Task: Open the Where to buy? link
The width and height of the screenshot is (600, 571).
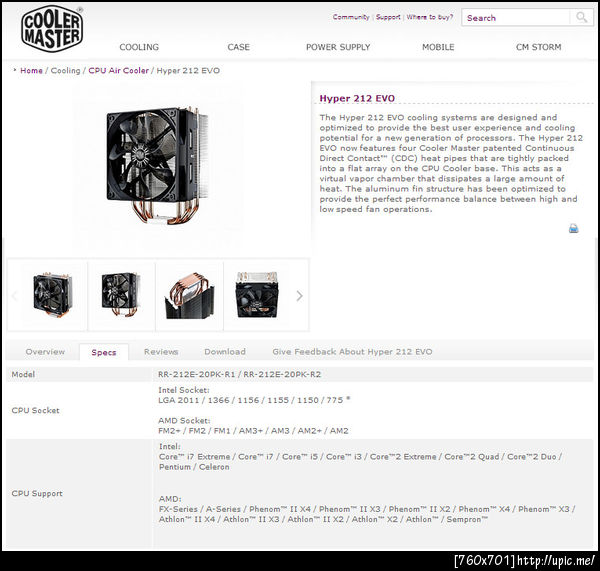Action: [x=429, y=17]
